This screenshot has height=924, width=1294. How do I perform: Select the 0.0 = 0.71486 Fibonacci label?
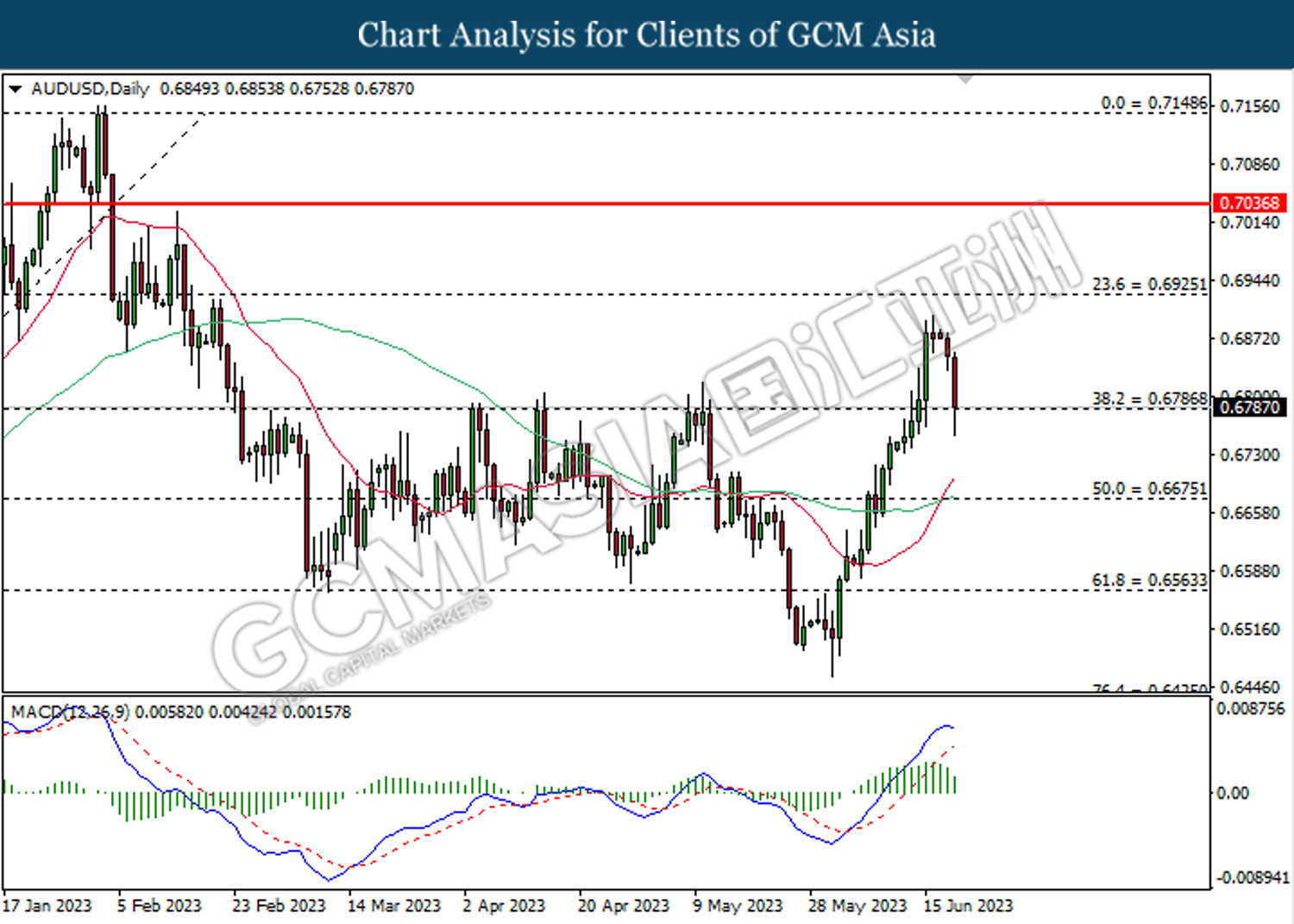[x=1154, y=103]
